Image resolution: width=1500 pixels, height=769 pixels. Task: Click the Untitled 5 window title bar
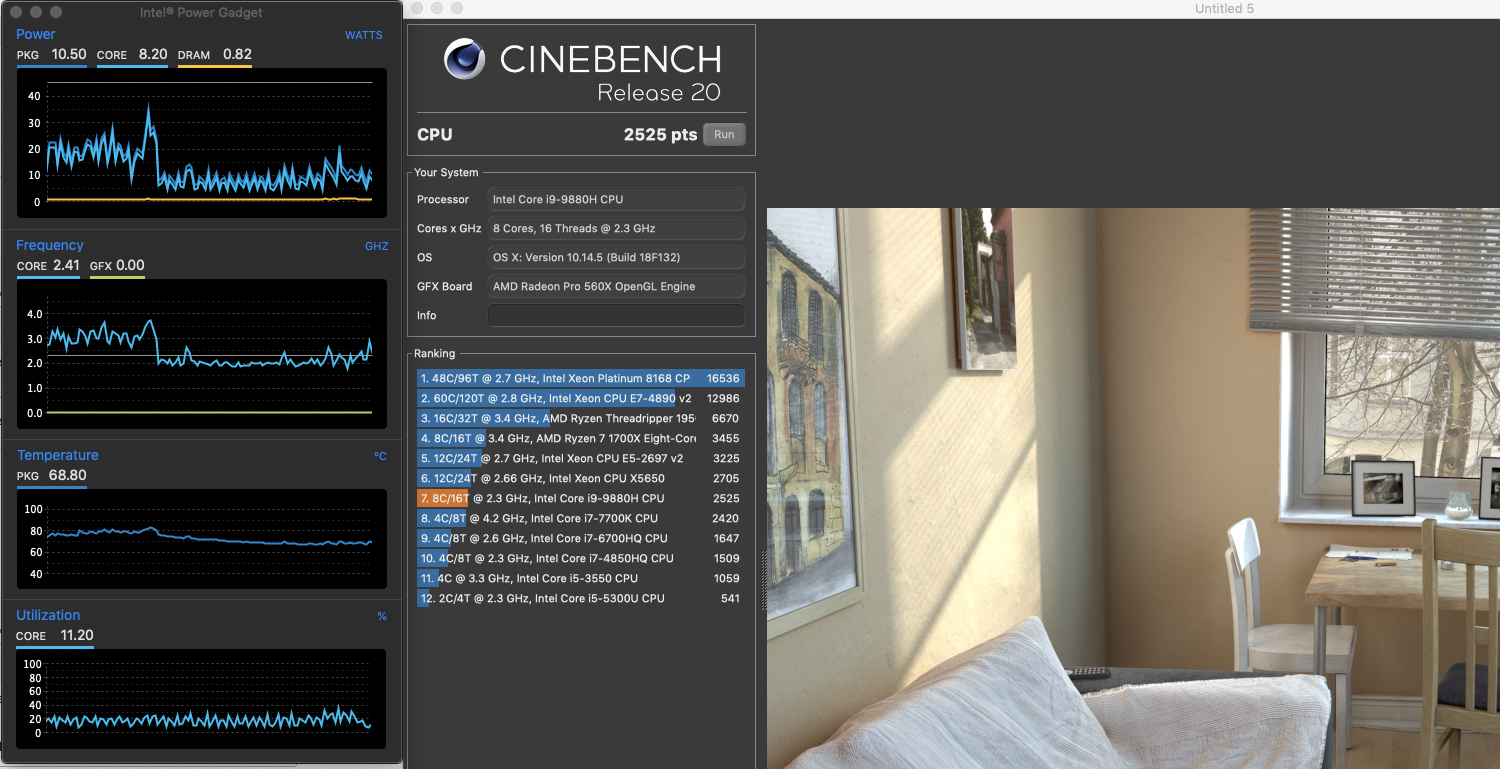1223,8
